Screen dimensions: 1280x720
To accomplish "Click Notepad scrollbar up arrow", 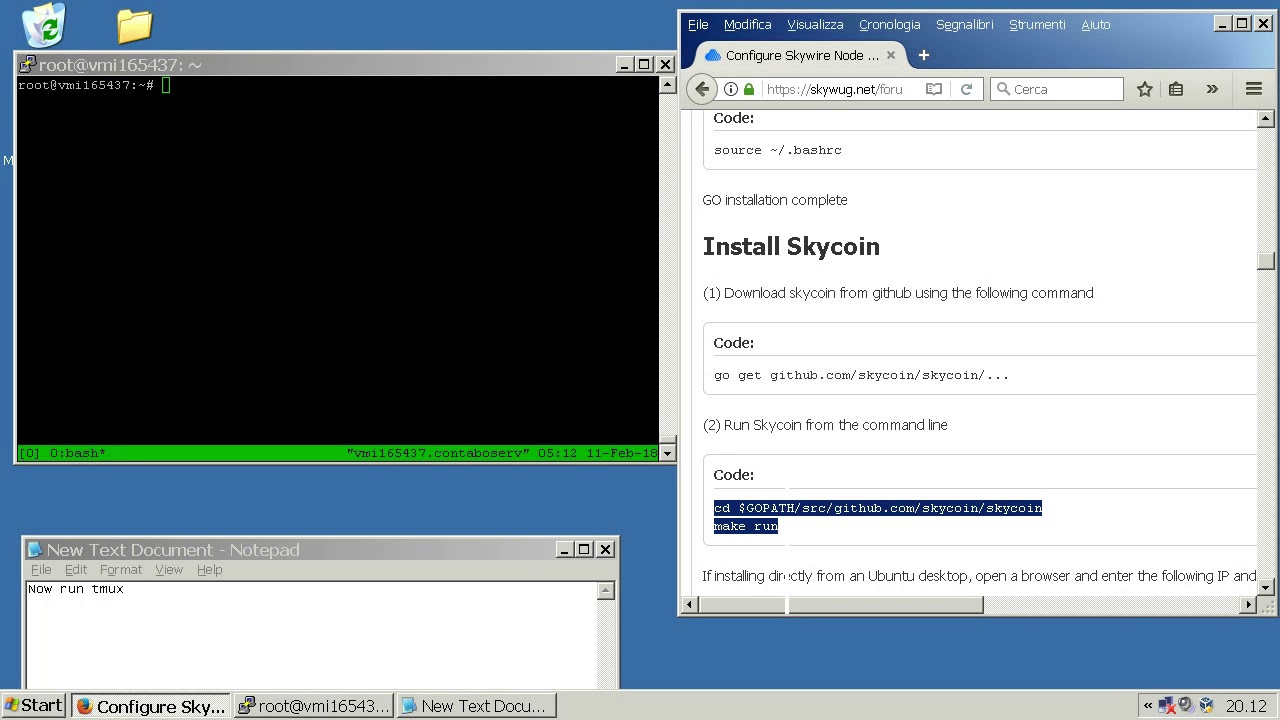I will click(605, 591).
